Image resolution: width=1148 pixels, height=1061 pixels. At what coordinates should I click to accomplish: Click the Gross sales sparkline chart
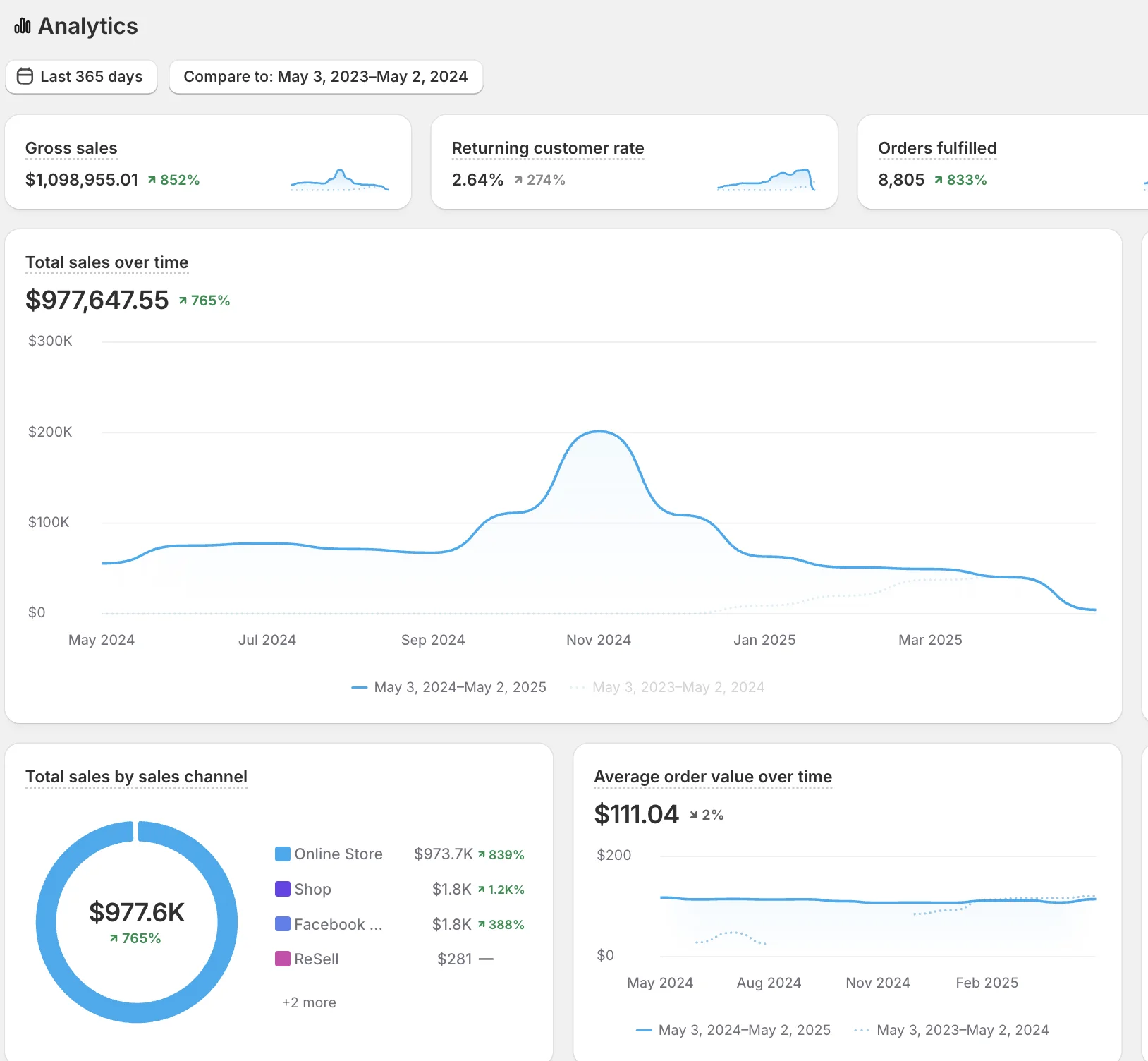pyautogui.click(x=339, y=181)
